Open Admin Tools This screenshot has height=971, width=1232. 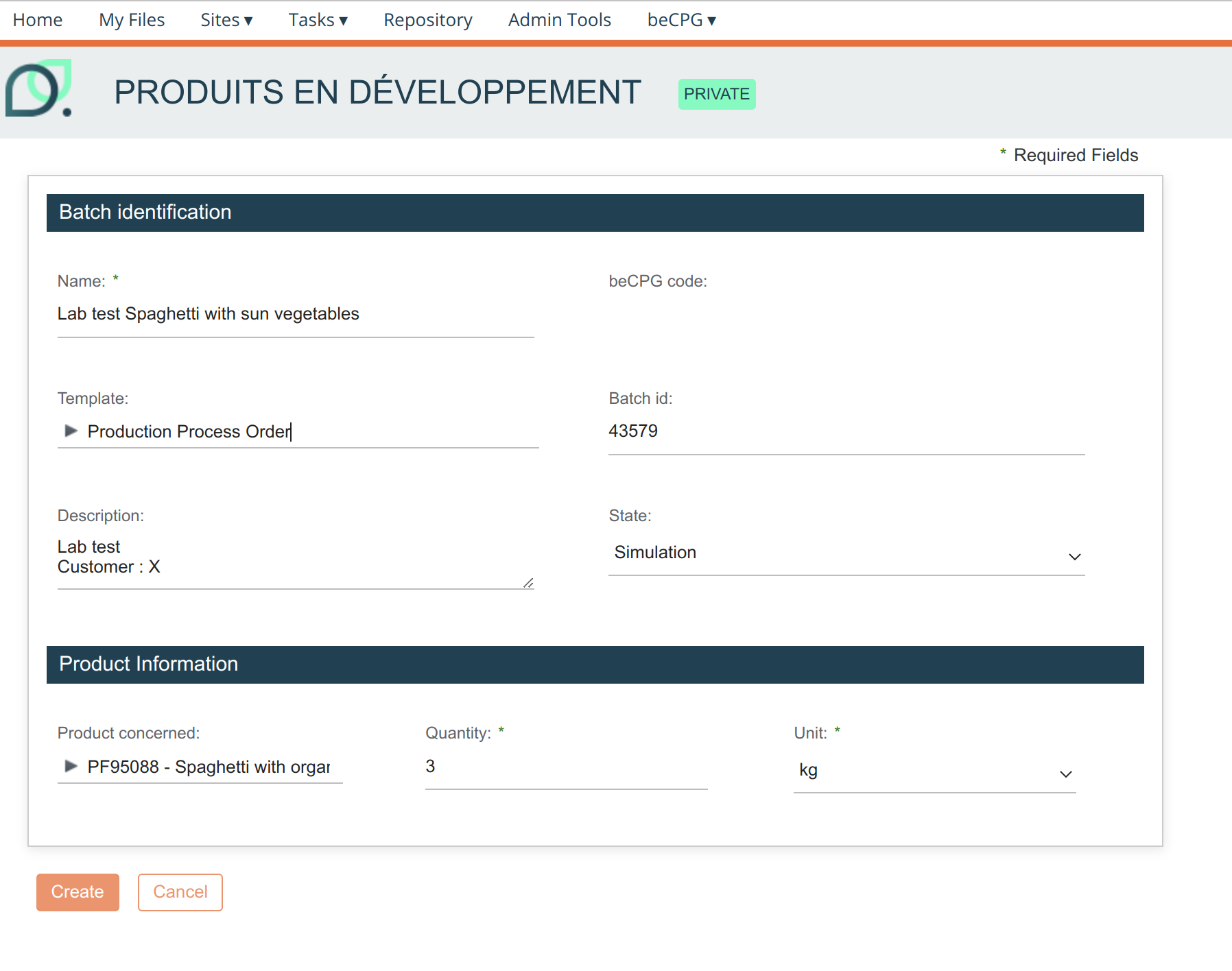coord(559,20)
